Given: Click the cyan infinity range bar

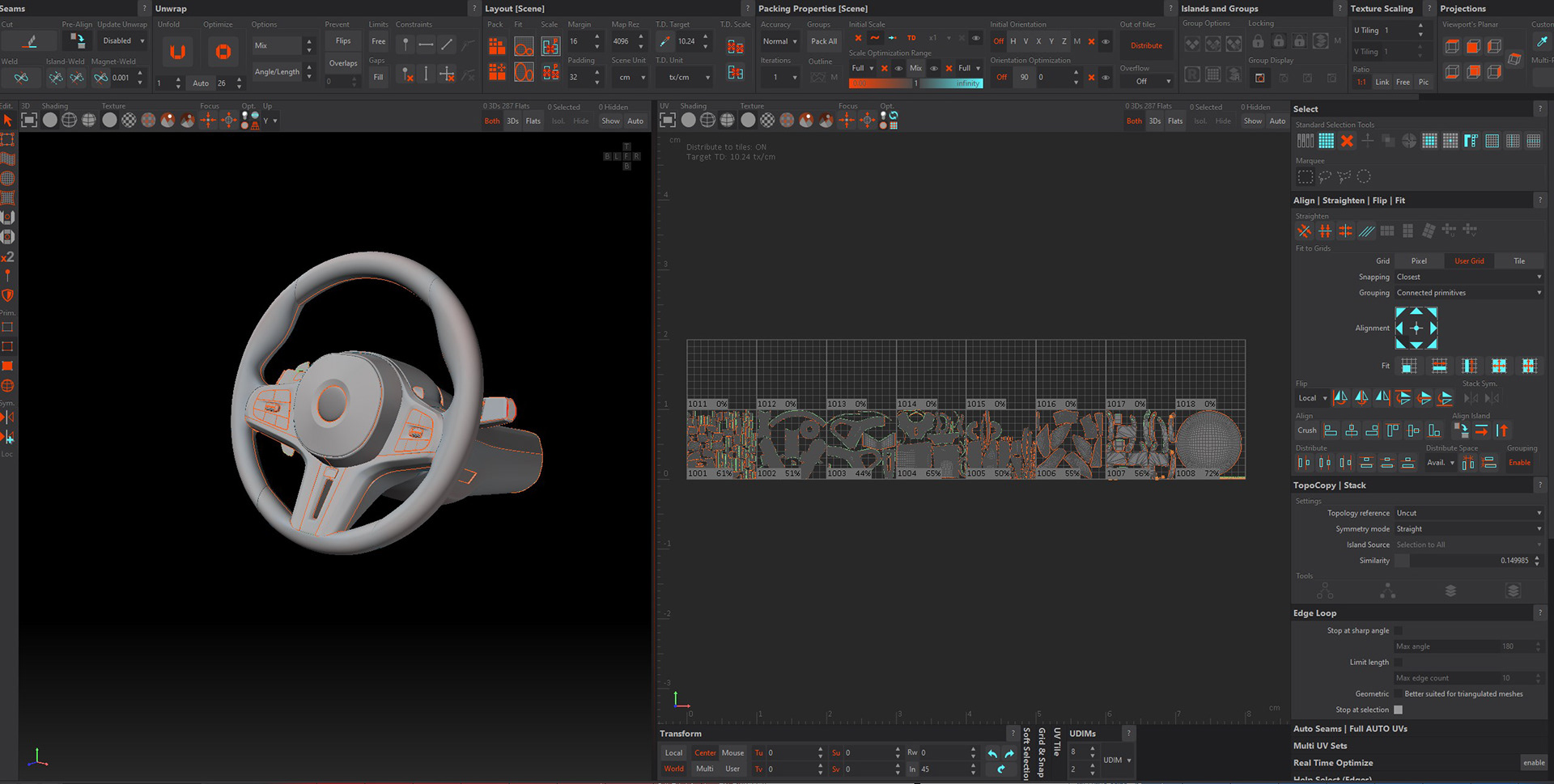Looking at the screenshot, I should (952, 83).
